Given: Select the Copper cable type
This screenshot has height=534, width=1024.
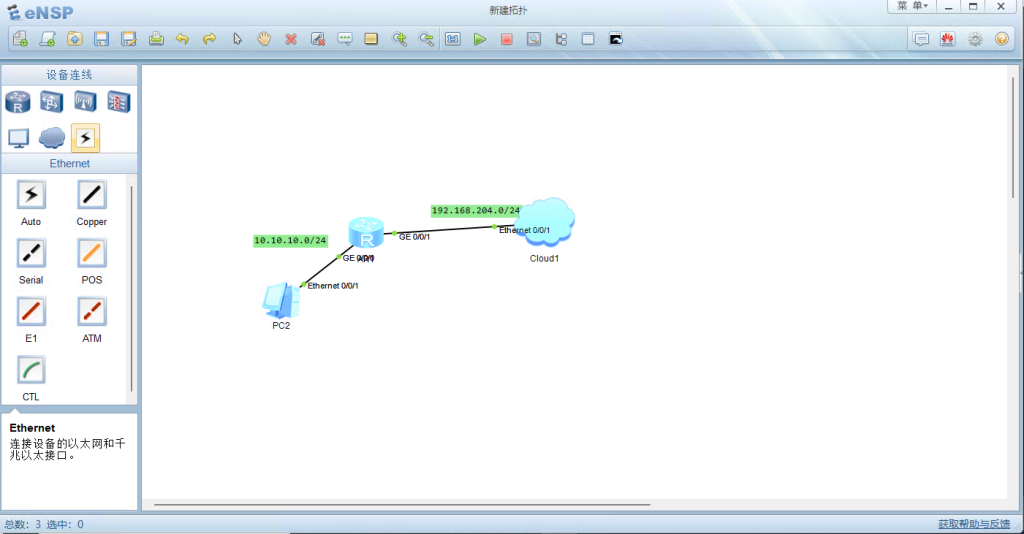Looking at the screenshot, I should [x=91, y=196].
